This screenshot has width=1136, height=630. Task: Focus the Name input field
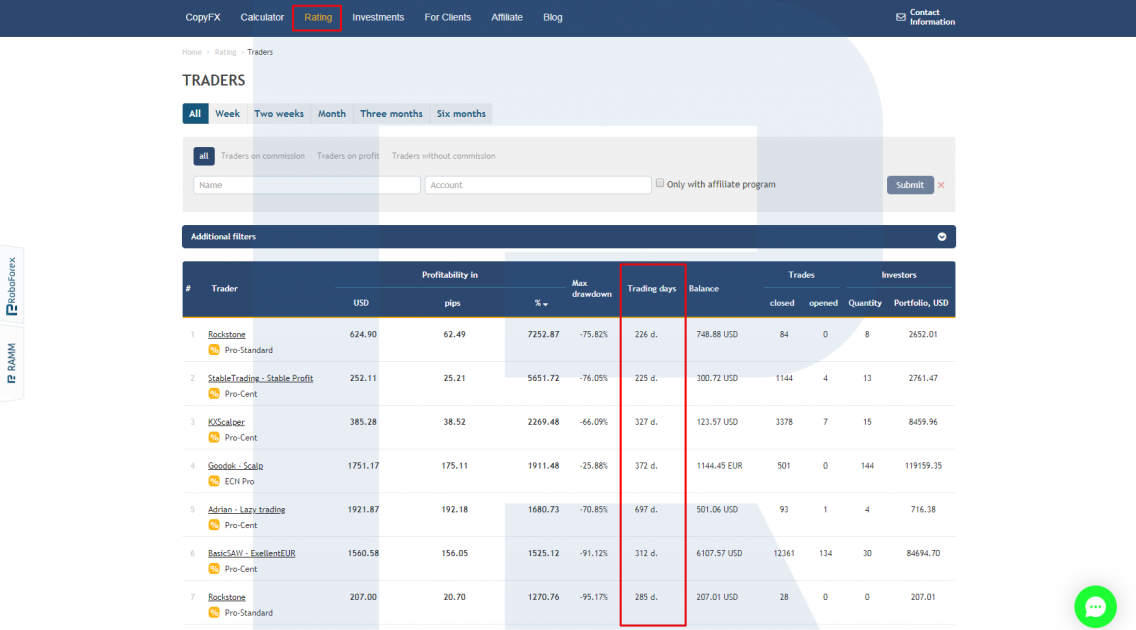(x=306, y=185)
